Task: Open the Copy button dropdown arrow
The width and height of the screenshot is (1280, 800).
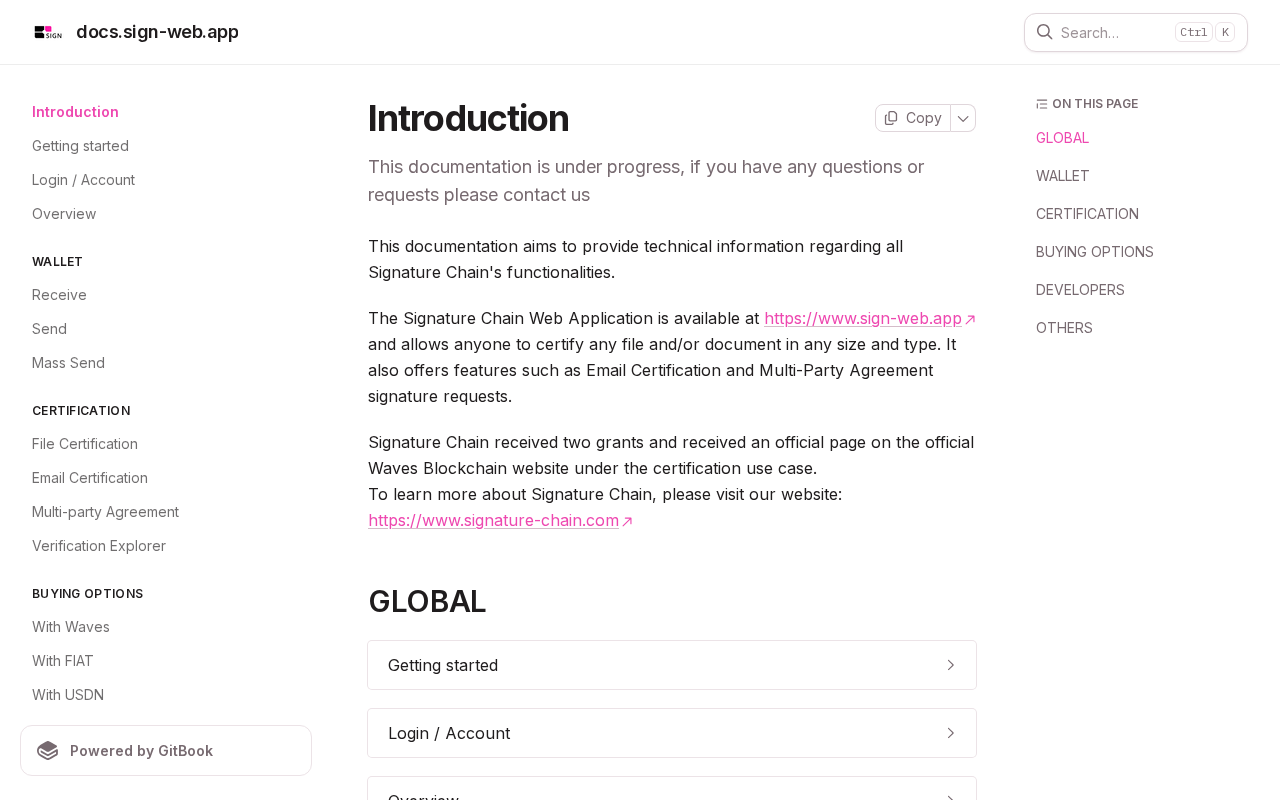Action: click(963, 118)
